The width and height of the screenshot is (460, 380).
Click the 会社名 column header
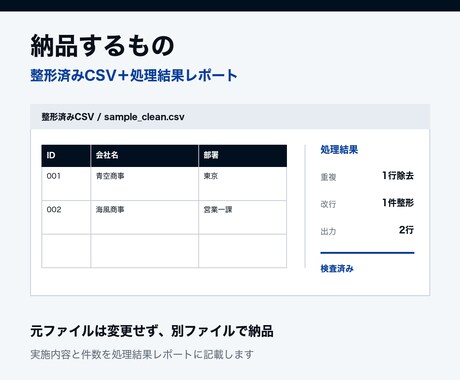144,156
